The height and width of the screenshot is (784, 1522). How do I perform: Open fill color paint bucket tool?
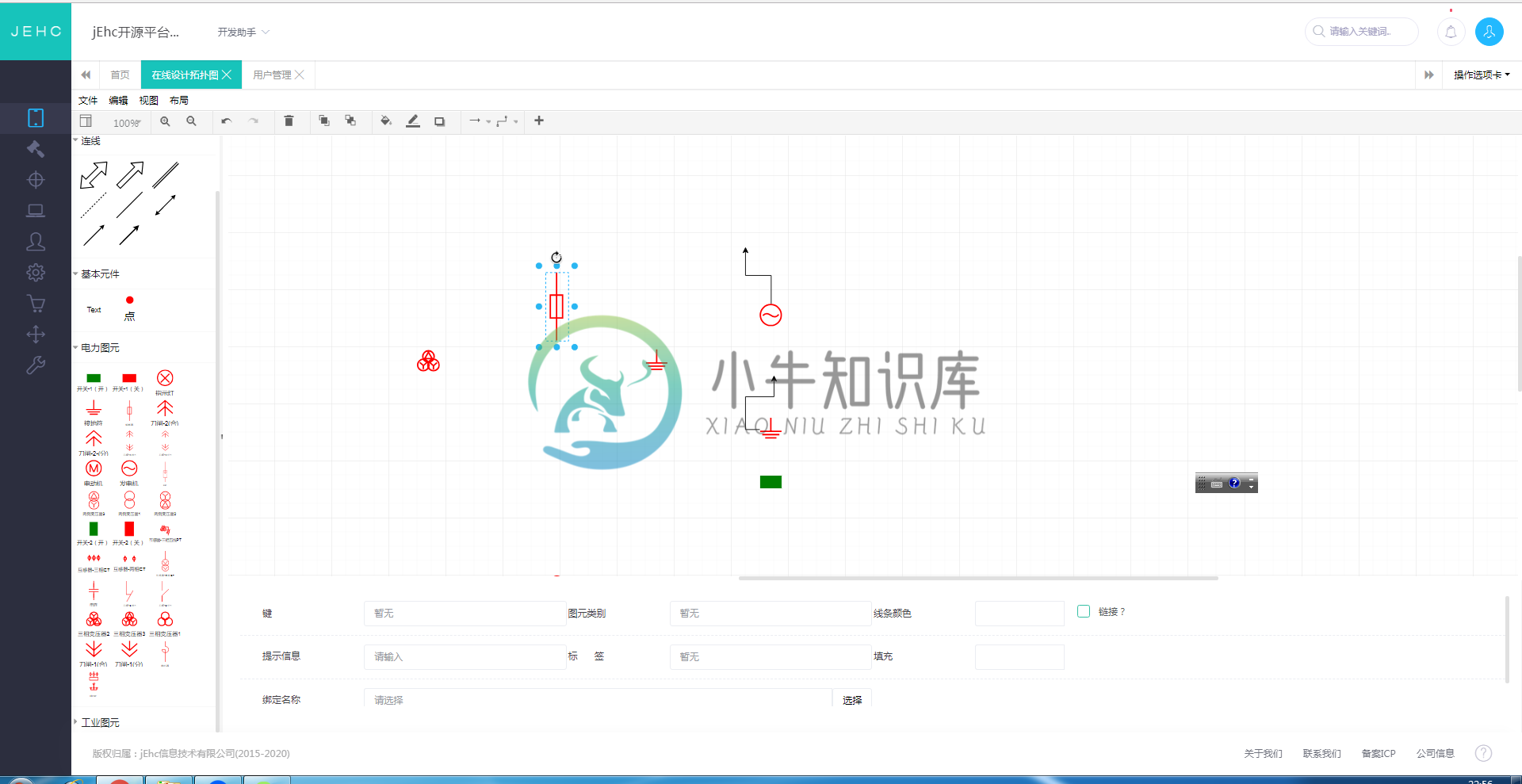386,121
